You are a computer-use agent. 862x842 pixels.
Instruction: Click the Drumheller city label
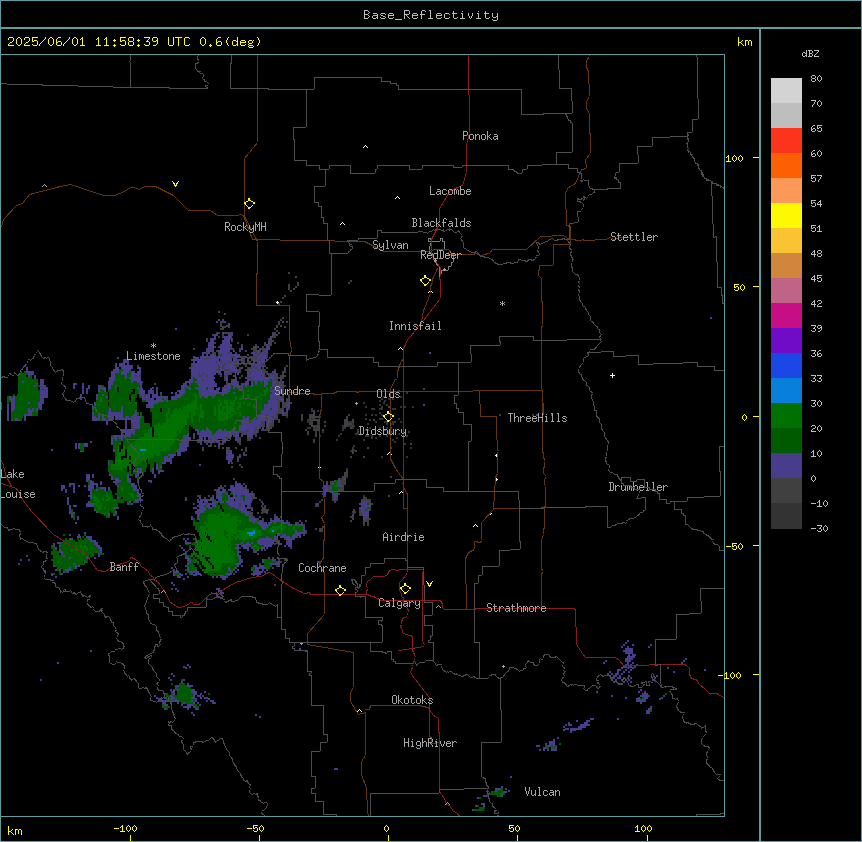coord(638,487)
